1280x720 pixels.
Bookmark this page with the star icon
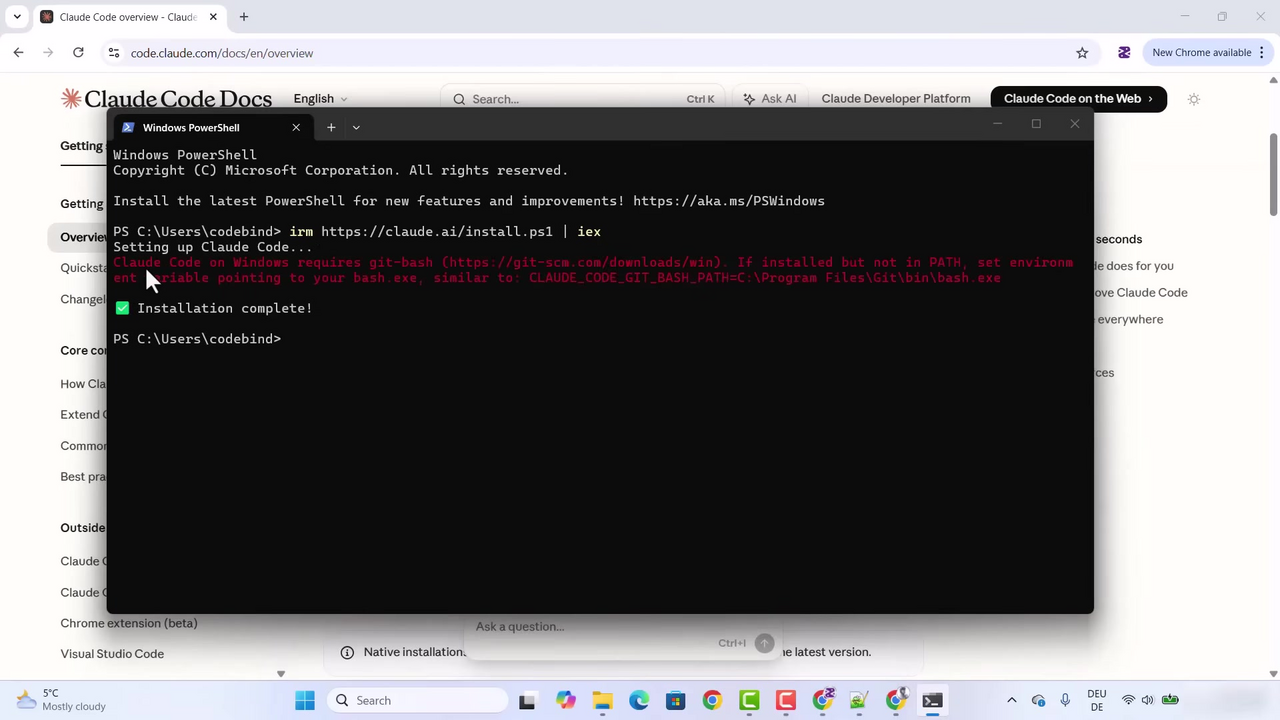pos(1082,53)
